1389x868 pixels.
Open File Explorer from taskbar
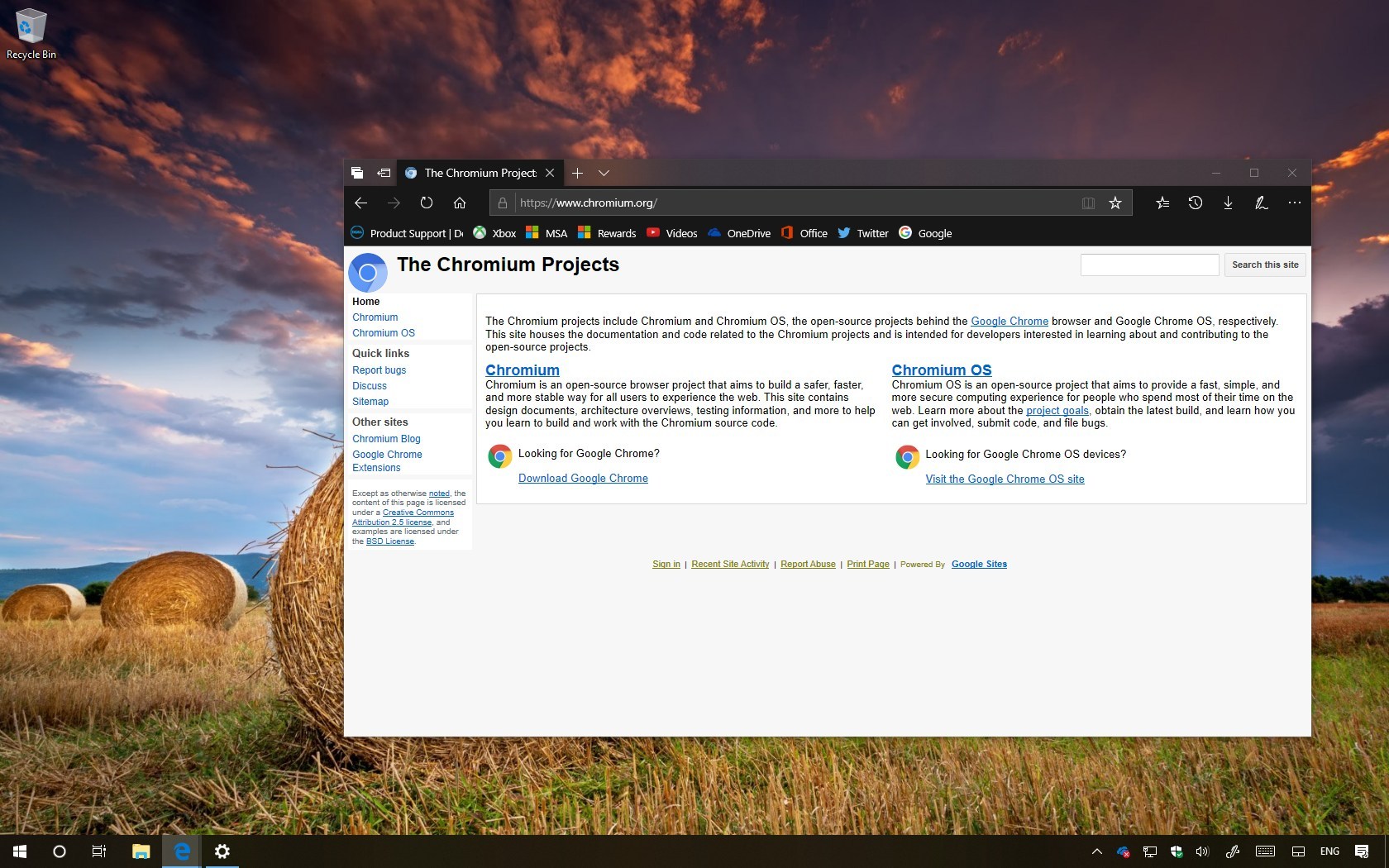[141, 851]
